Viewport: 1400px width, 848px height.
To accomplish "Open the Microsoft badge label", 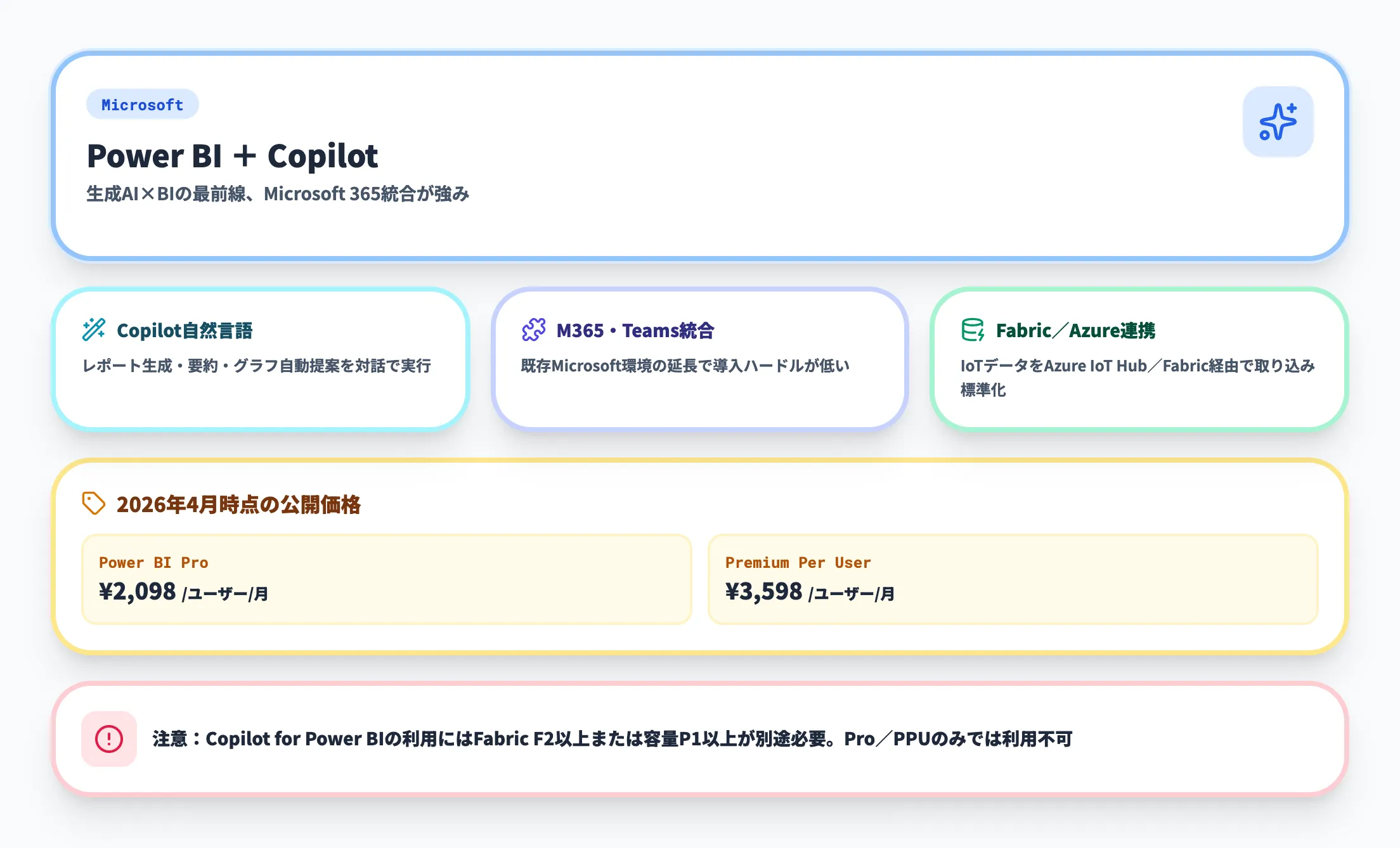I will click(x=142, y=105).
